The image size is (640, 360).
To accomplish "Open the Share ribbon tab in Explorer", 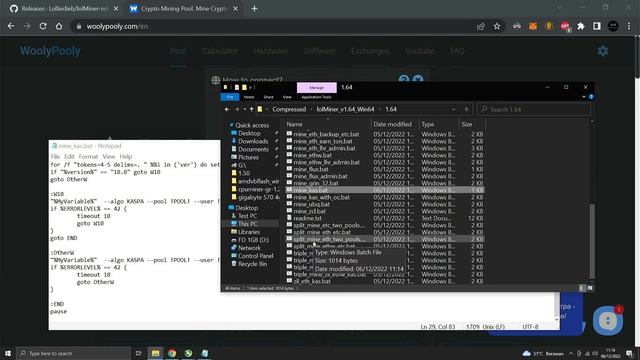I will [268, 97].
